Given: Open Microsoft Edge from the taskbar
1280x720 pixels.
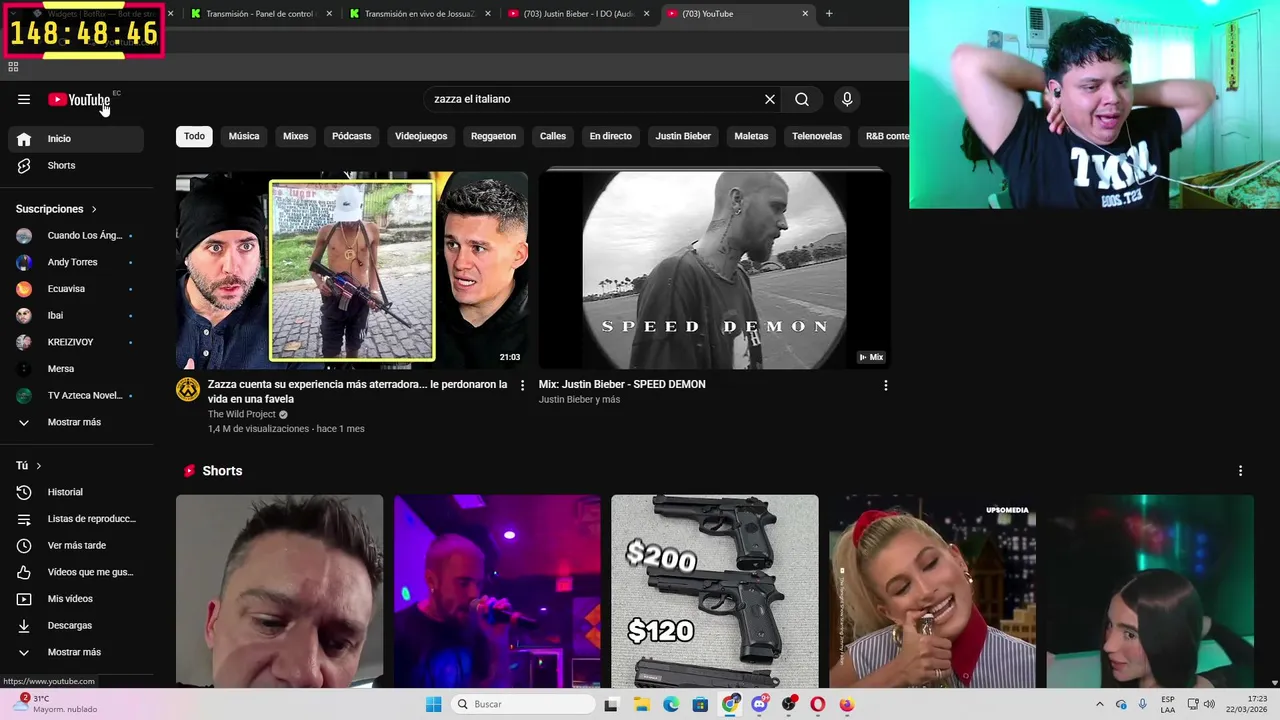Looking at the screenshot, I should 671,704.
